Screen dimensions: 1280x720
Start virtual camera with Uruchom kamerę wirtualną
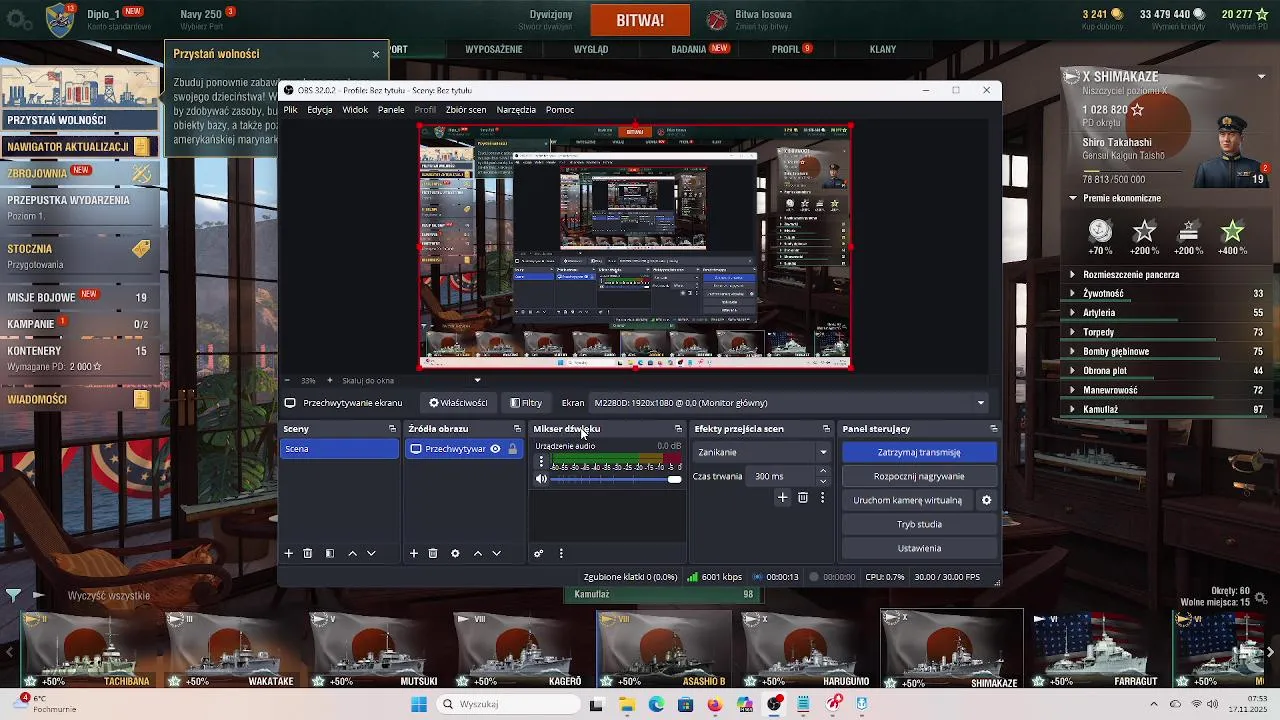[x=907, y=500]
